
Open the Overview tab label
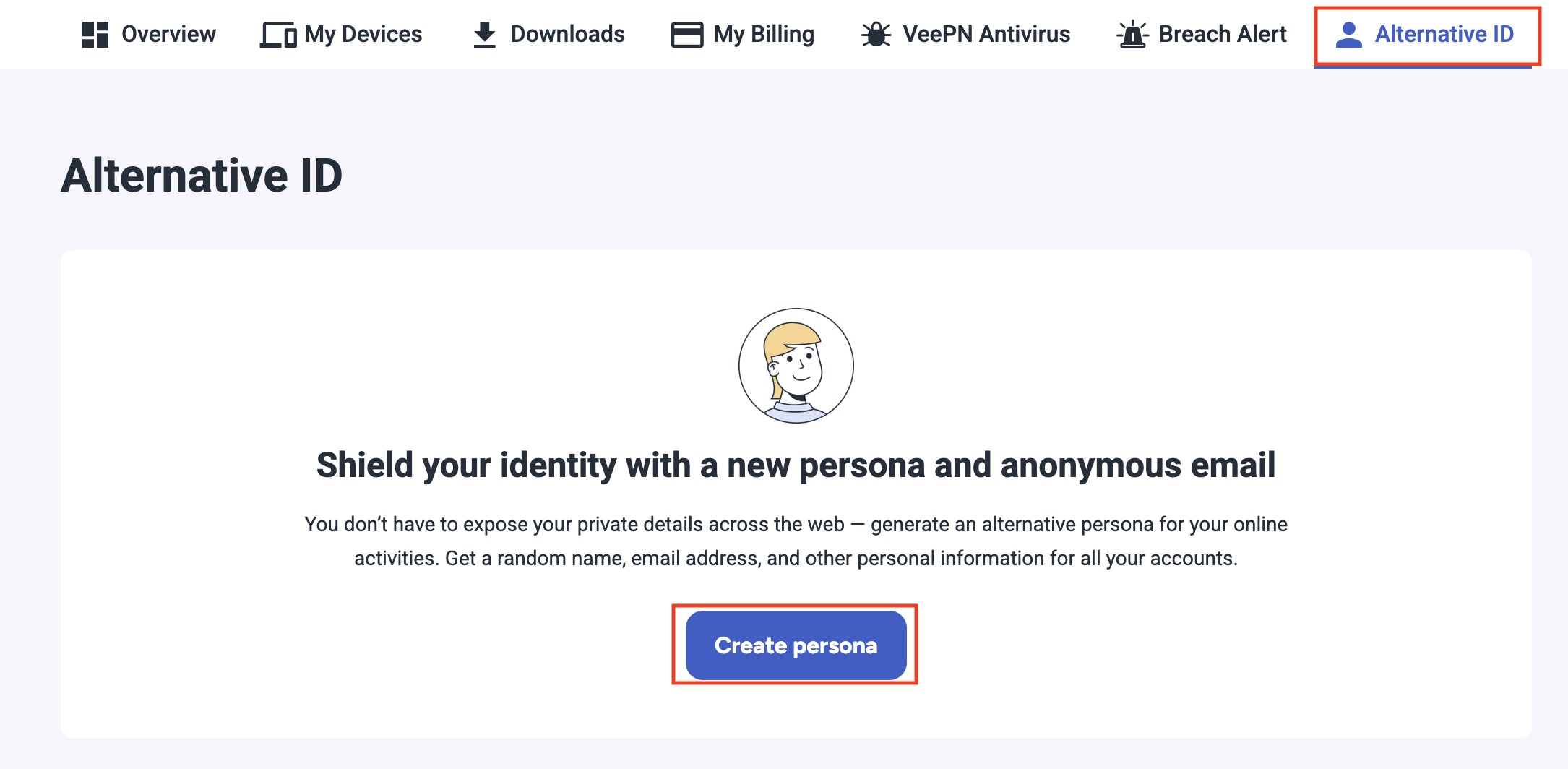pyautogui.click(x=168, y=34)
